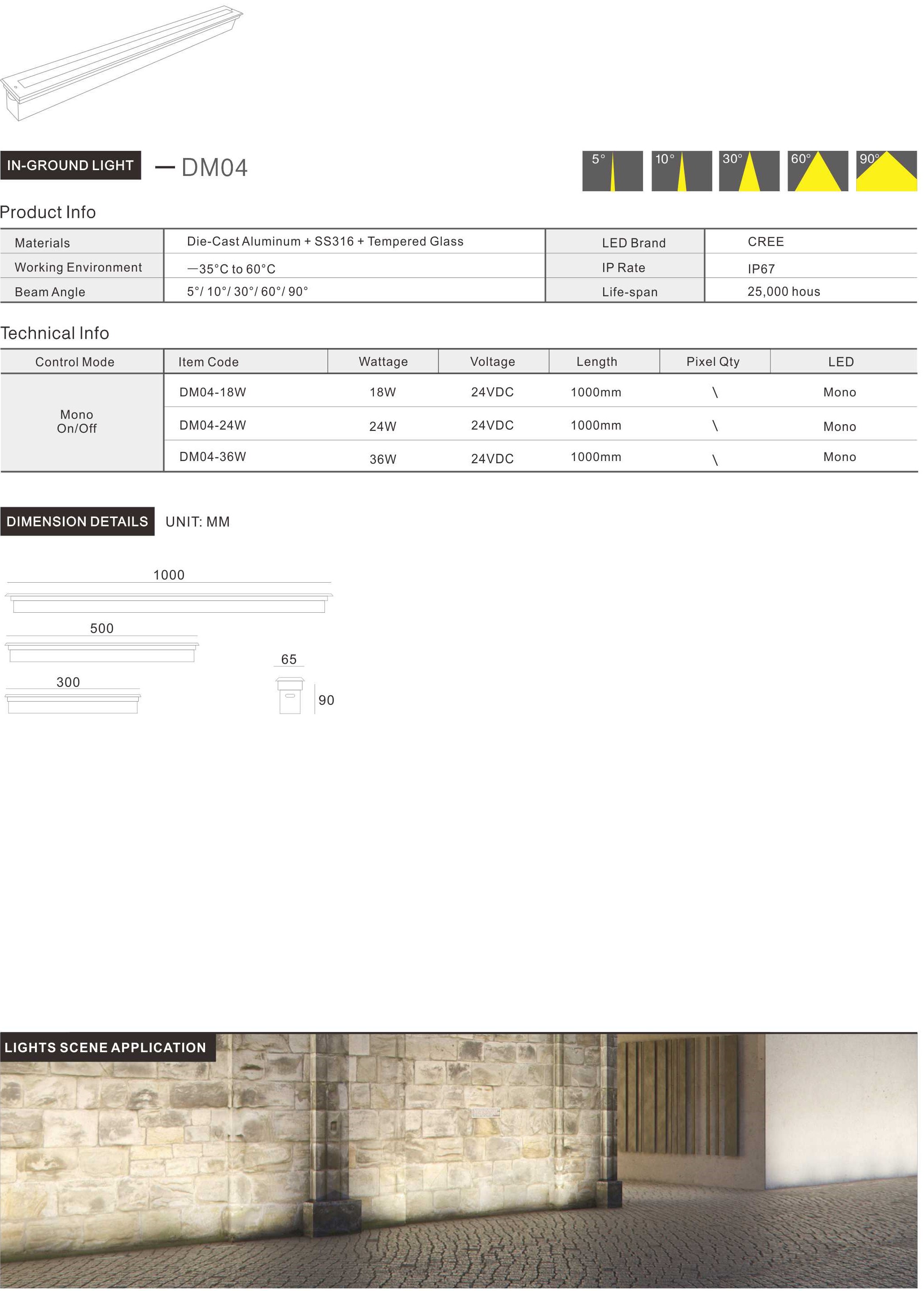Click the Materials row label

(42, 243)
